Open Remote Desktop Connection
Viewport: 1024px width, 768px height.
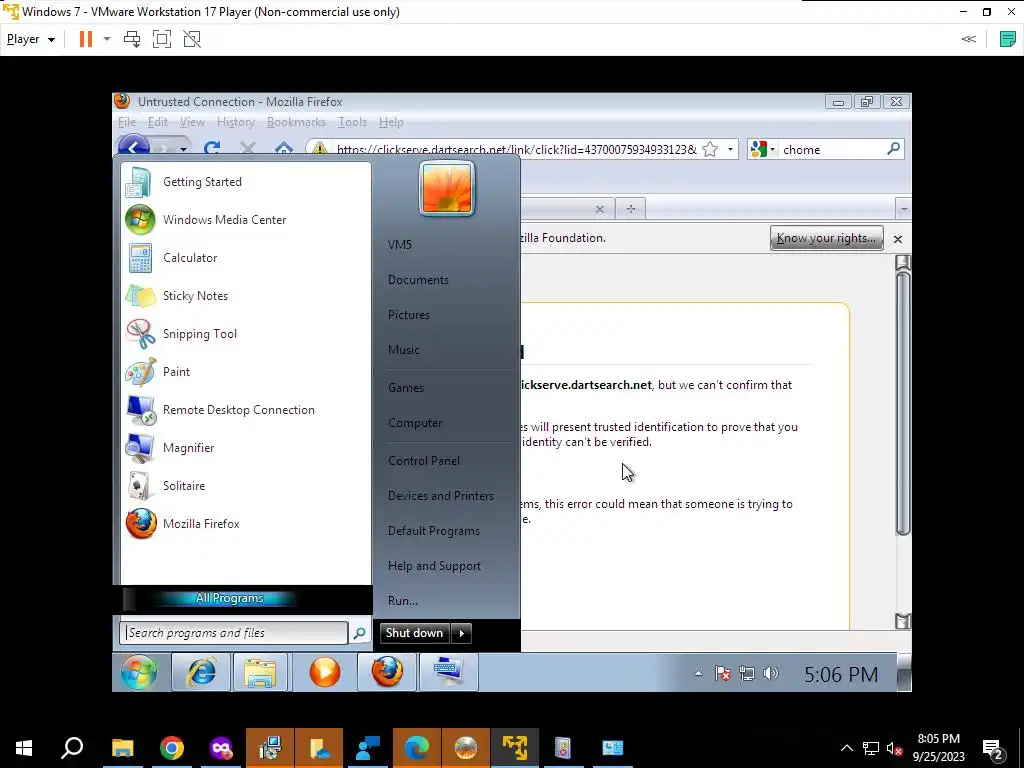point(246,409)
